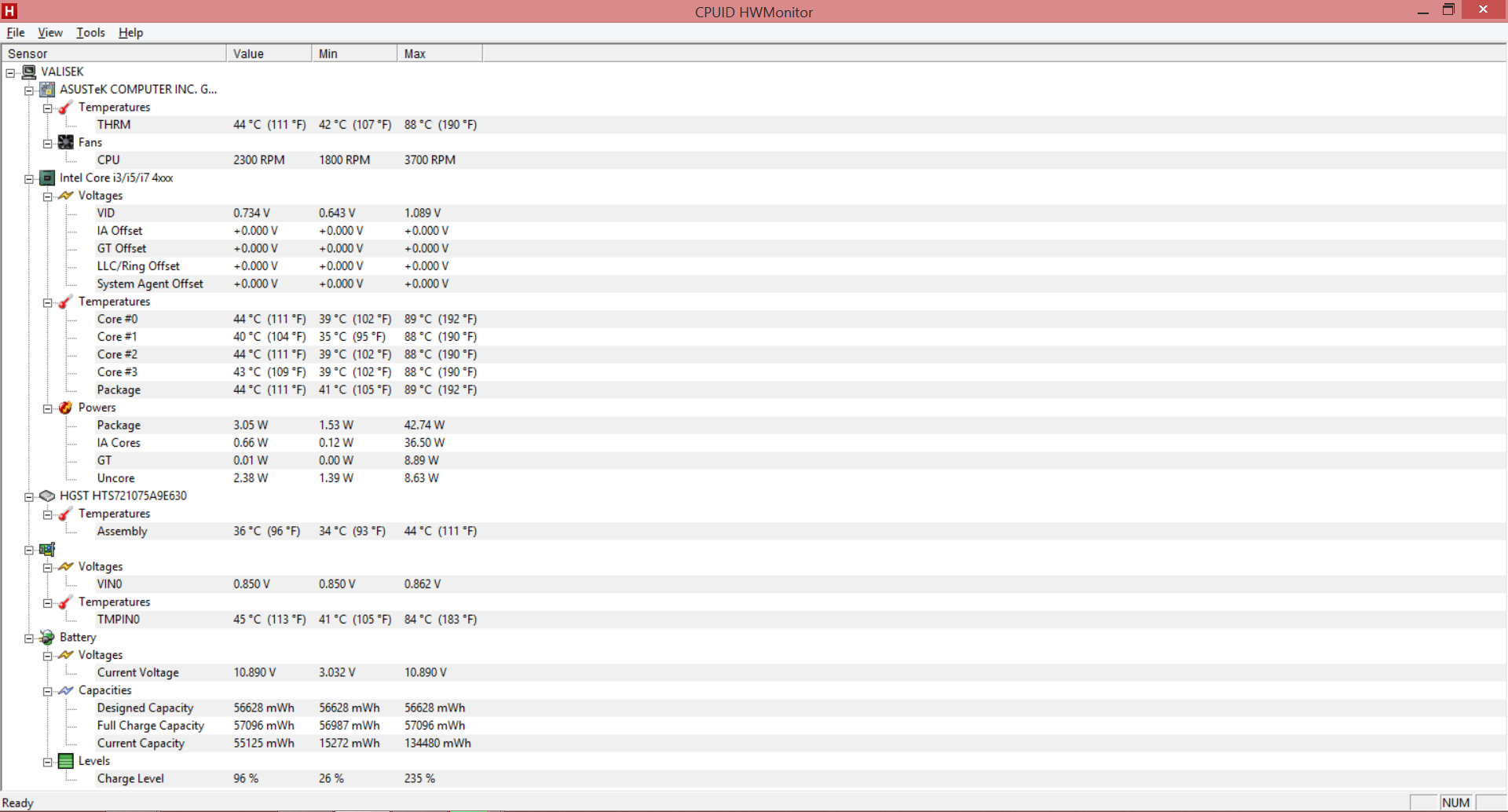
Task: Open the View menu
Action: [50, 32]
